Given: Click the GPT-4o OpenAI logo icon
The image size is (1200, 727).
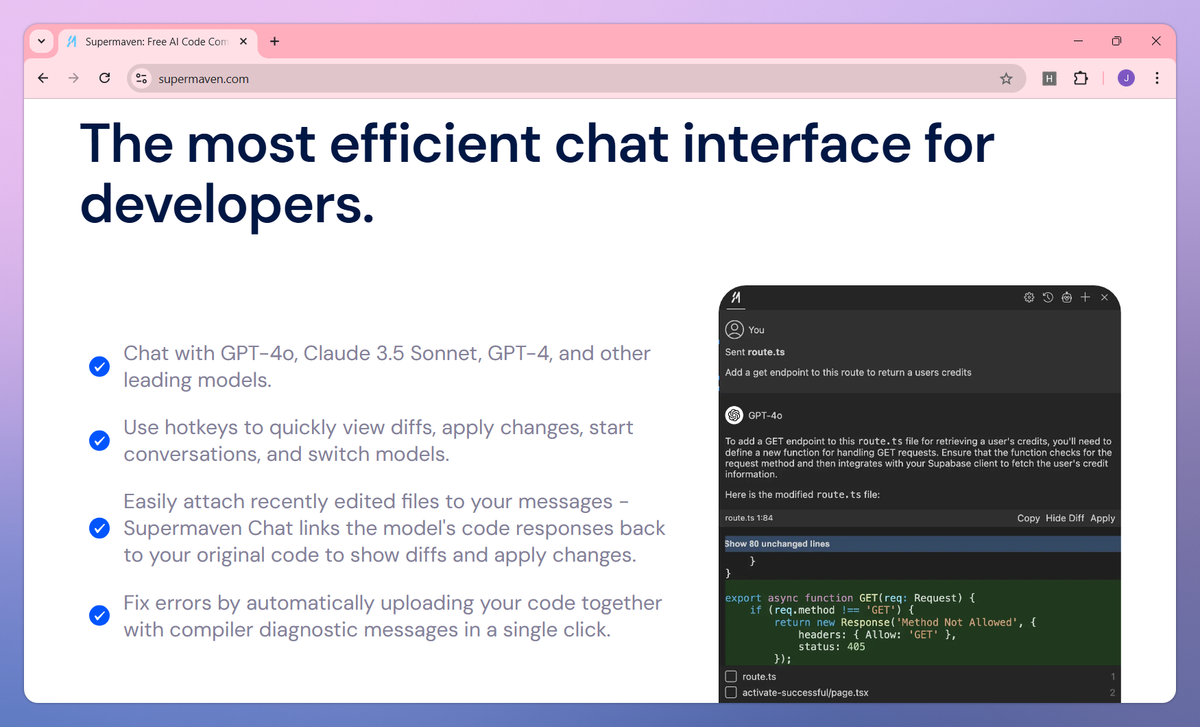Looking at the screenshot, I should (x=734, y=414).
